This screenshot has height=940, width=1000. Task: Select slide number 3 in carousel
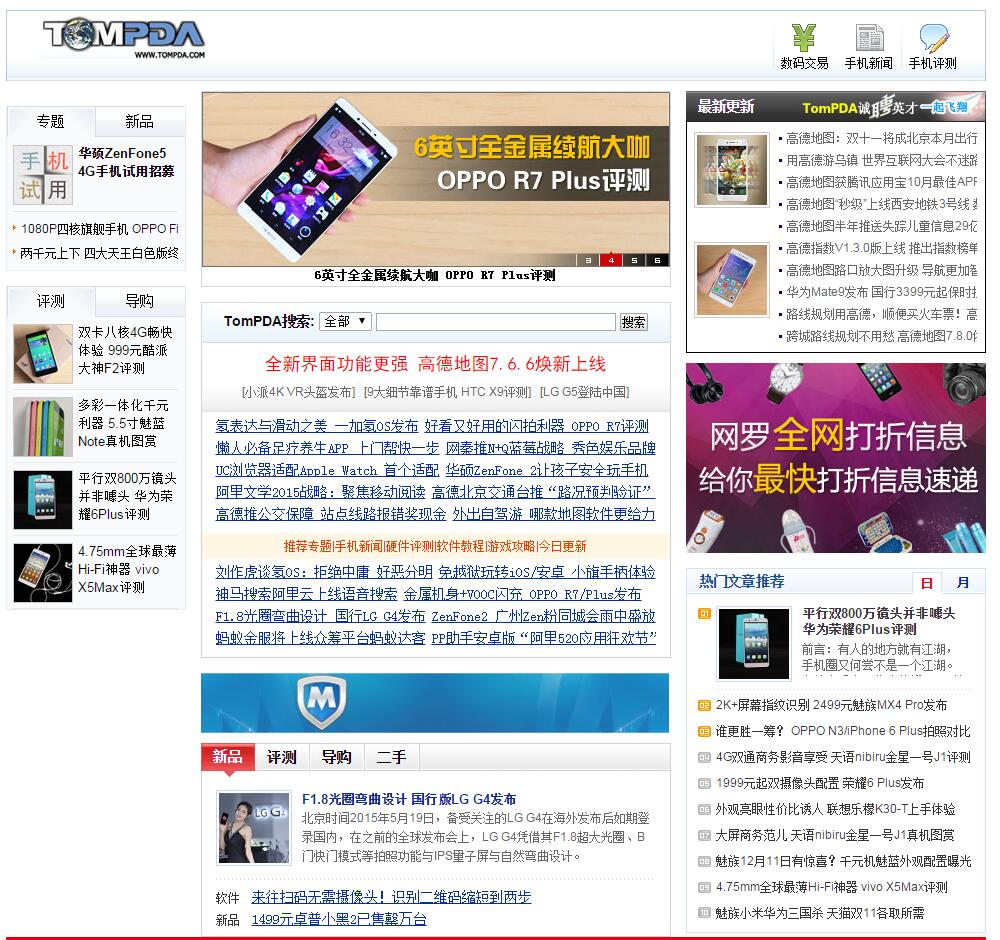pos(588,260)
